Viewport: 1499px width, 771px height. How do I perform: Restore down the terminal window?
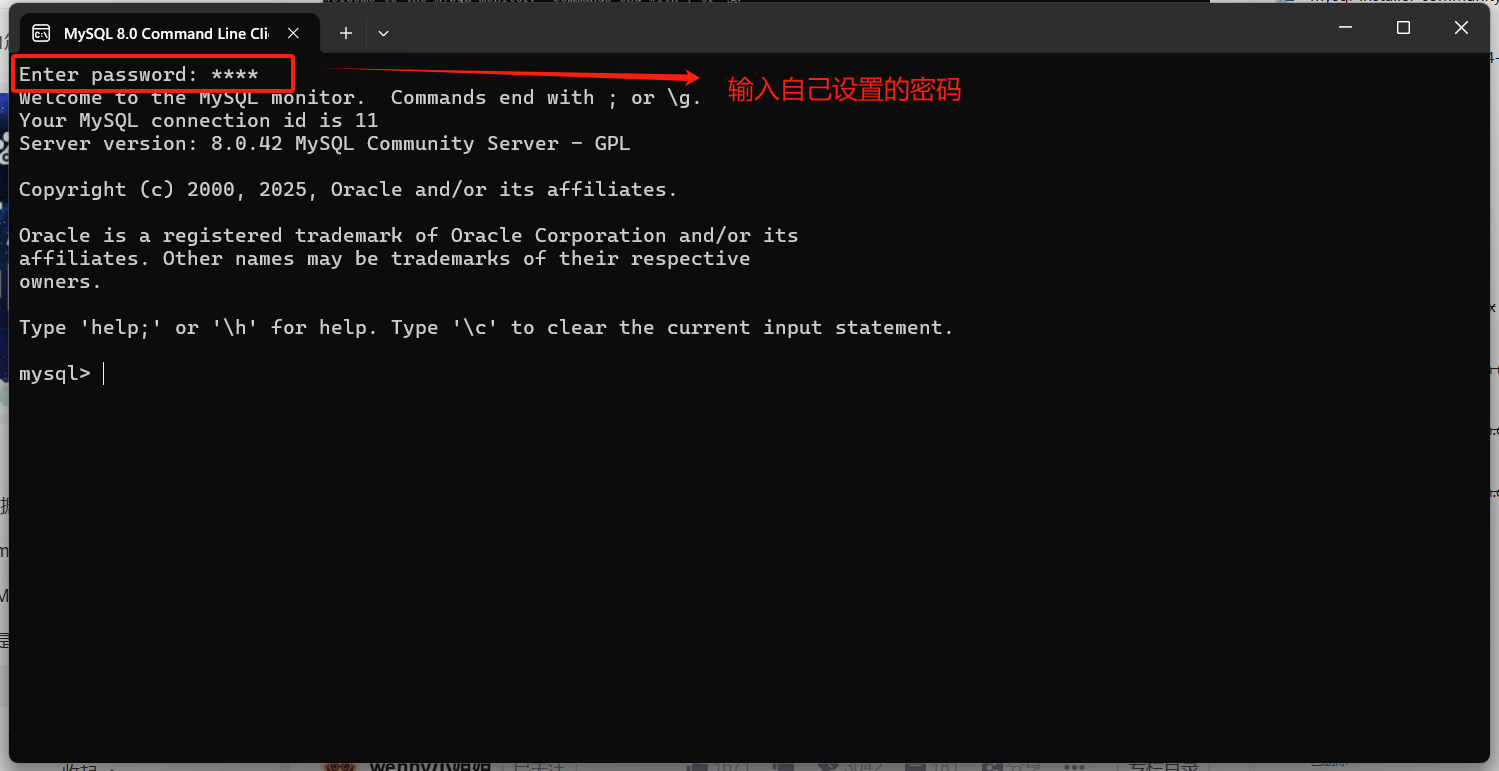pos(1403,27)
